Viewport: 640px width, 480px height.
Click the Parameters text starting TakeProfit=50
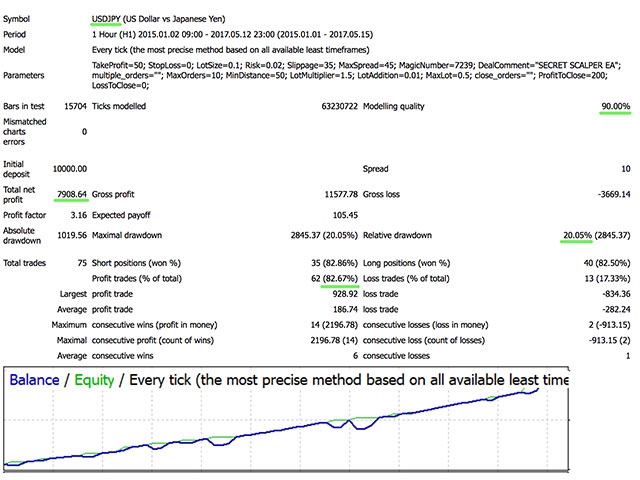coord(356,76)
